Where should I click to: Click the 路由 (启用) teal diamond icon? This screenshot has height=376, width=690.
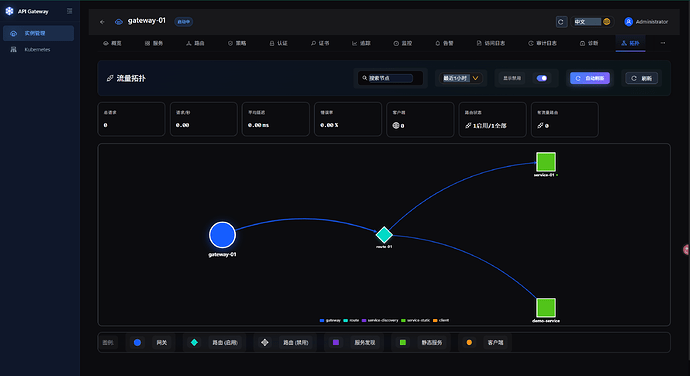click(194, 343)
